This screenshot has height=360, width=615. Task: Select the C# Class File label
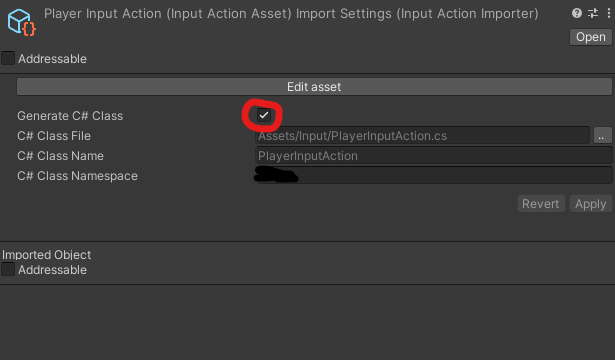click(54, 136)
